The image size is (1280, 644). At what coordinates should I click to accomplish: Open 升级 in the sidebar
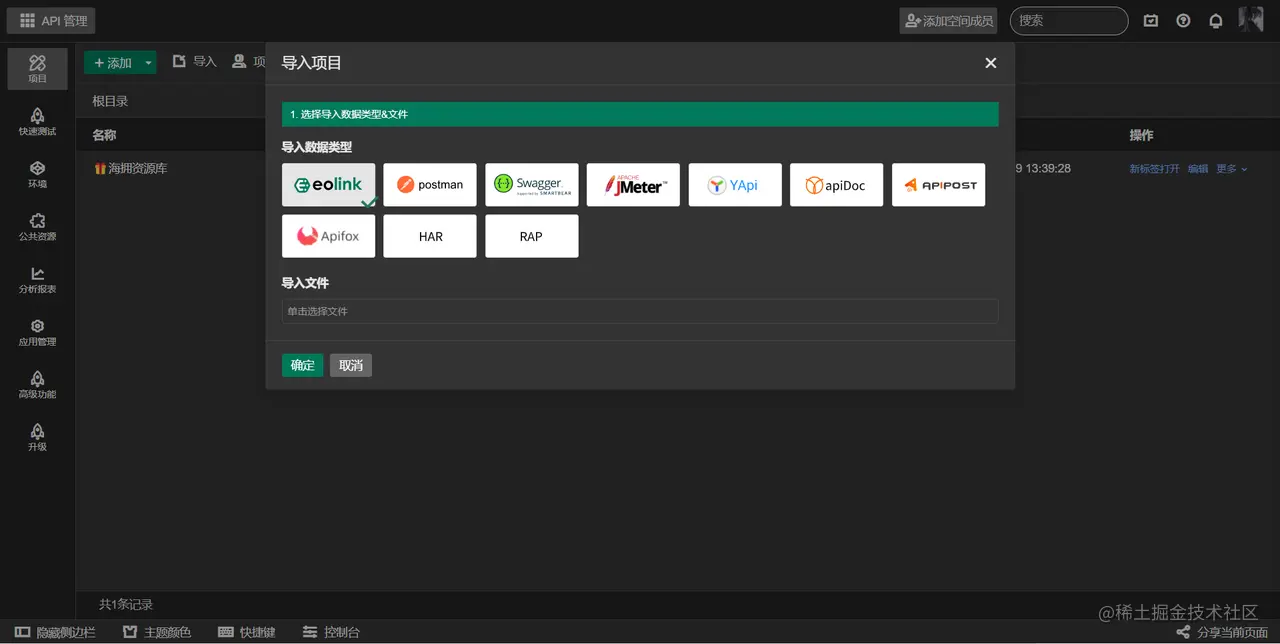tap(37, 437)
